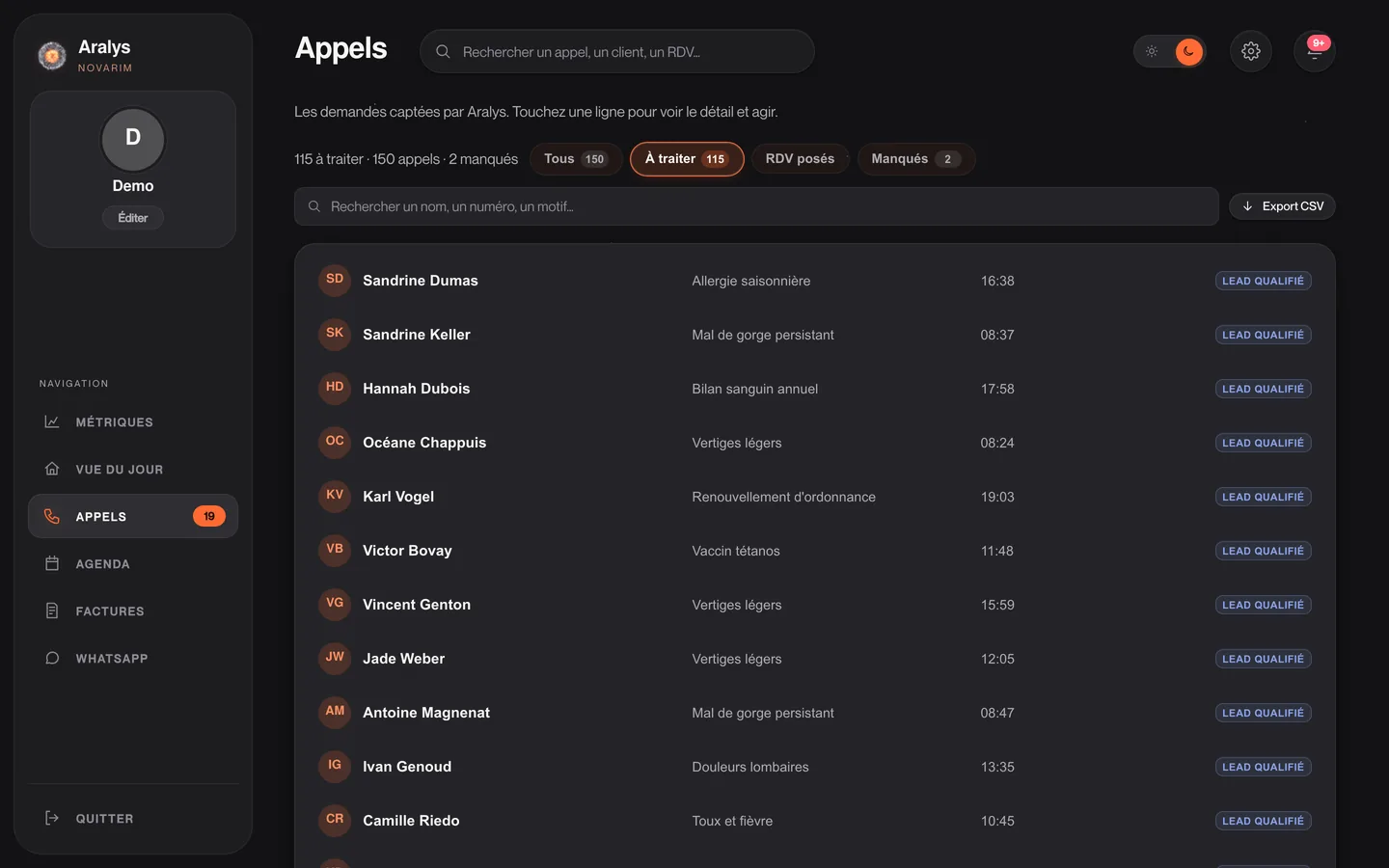The width and height of the screenshot is (1389, 868).
Task: Click SD avatar of Sandrine Dumas
Action: coord(335,280)
